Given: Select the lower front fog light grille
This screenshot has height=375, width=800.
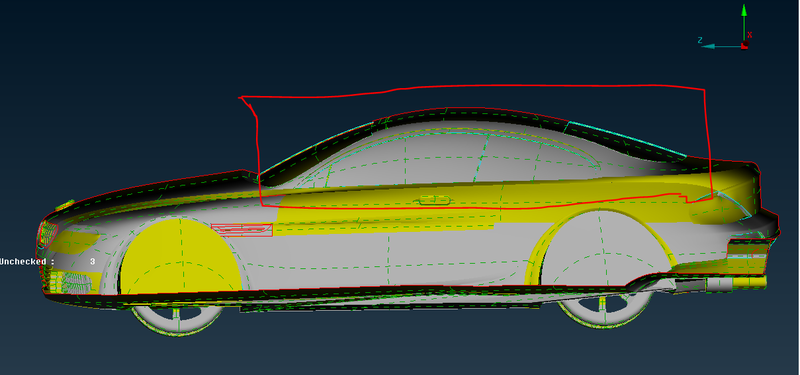Looking at the screenshot, I should (x=70, y=282).
